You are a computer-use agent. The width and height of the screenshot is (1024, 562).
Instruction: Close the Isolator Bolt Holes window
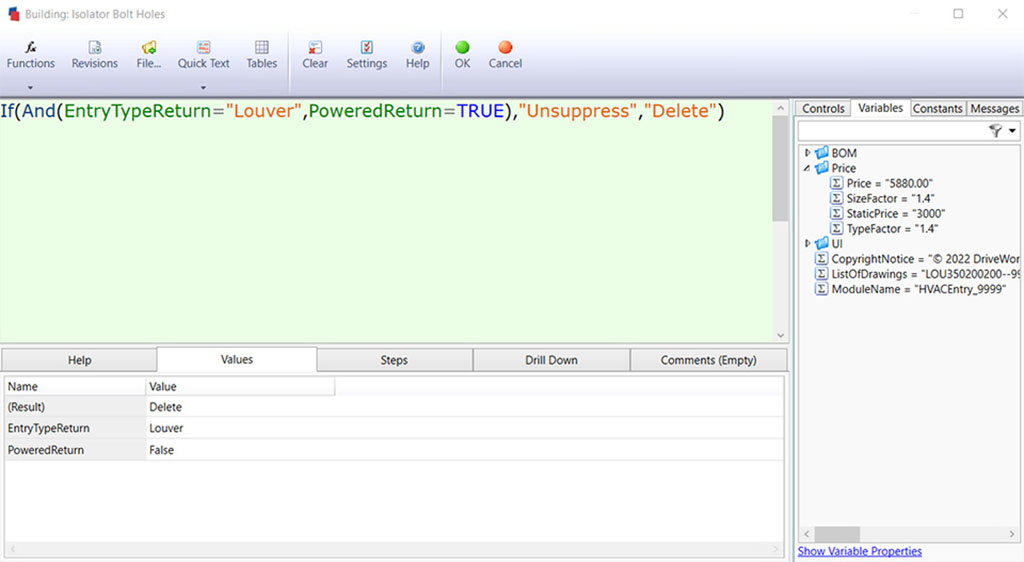[x=1002, y=14]
